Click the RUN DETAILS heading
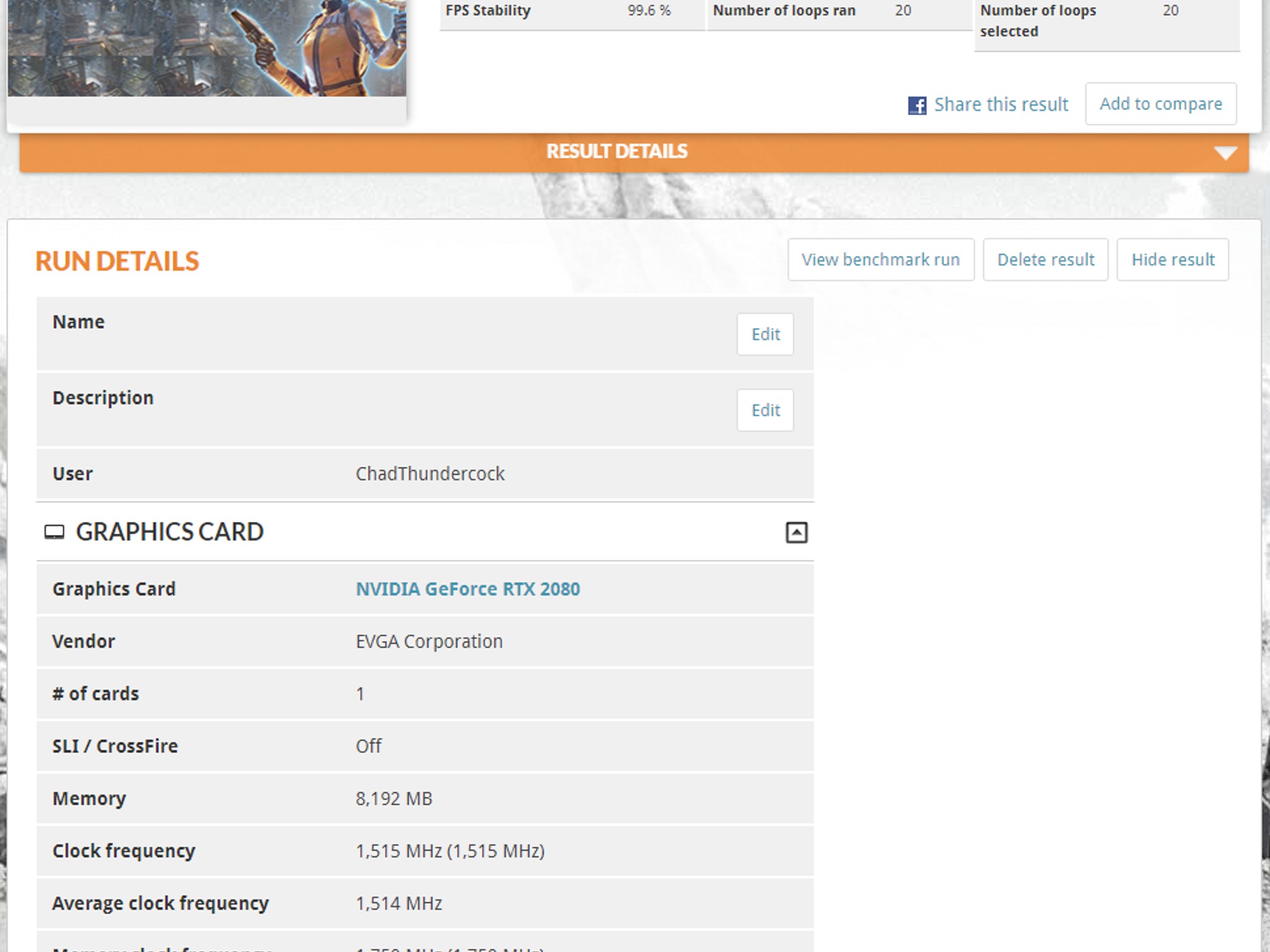1270x952 pixels. 117,262
